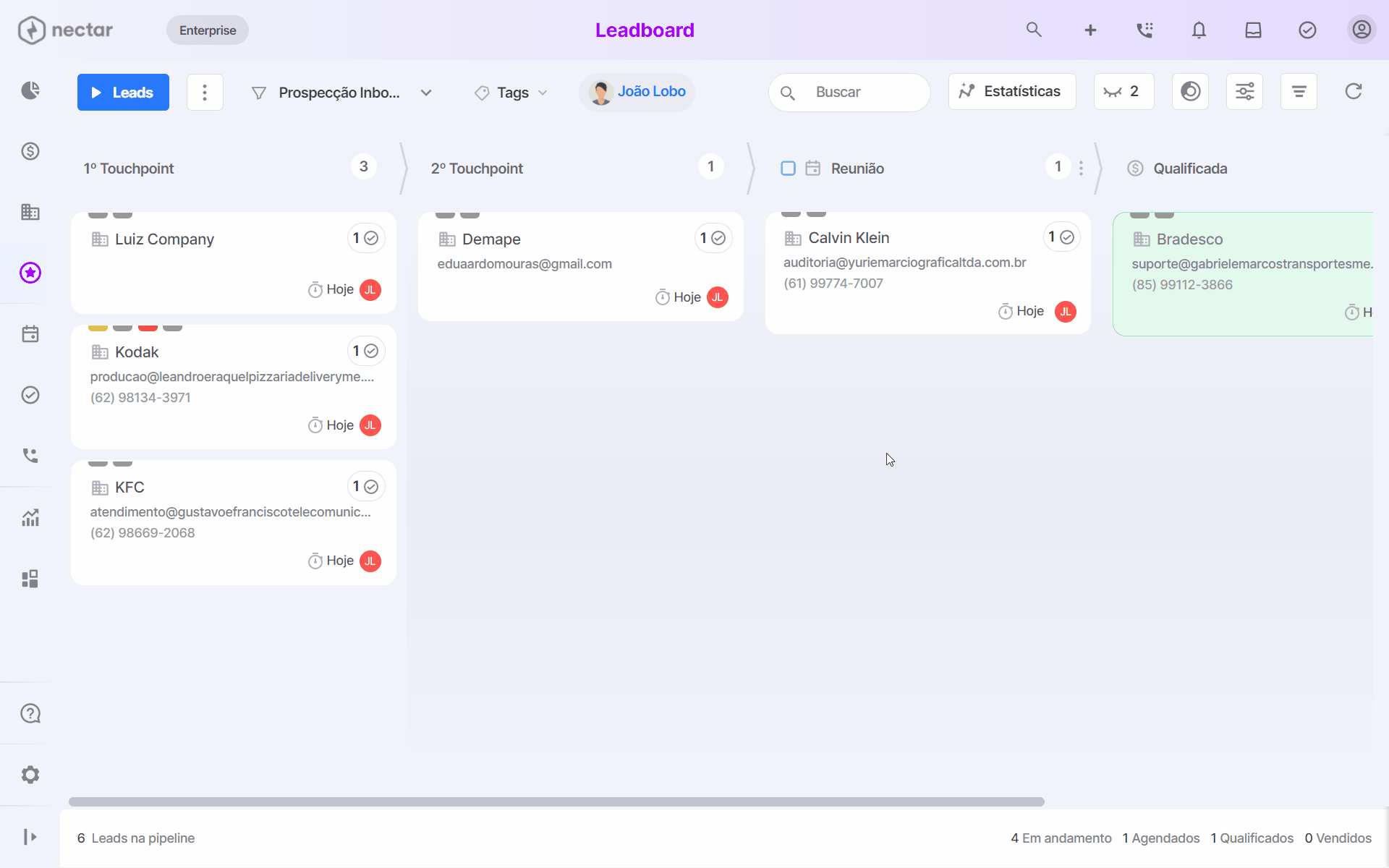Open the Tags dropdown

click(511, 93)
